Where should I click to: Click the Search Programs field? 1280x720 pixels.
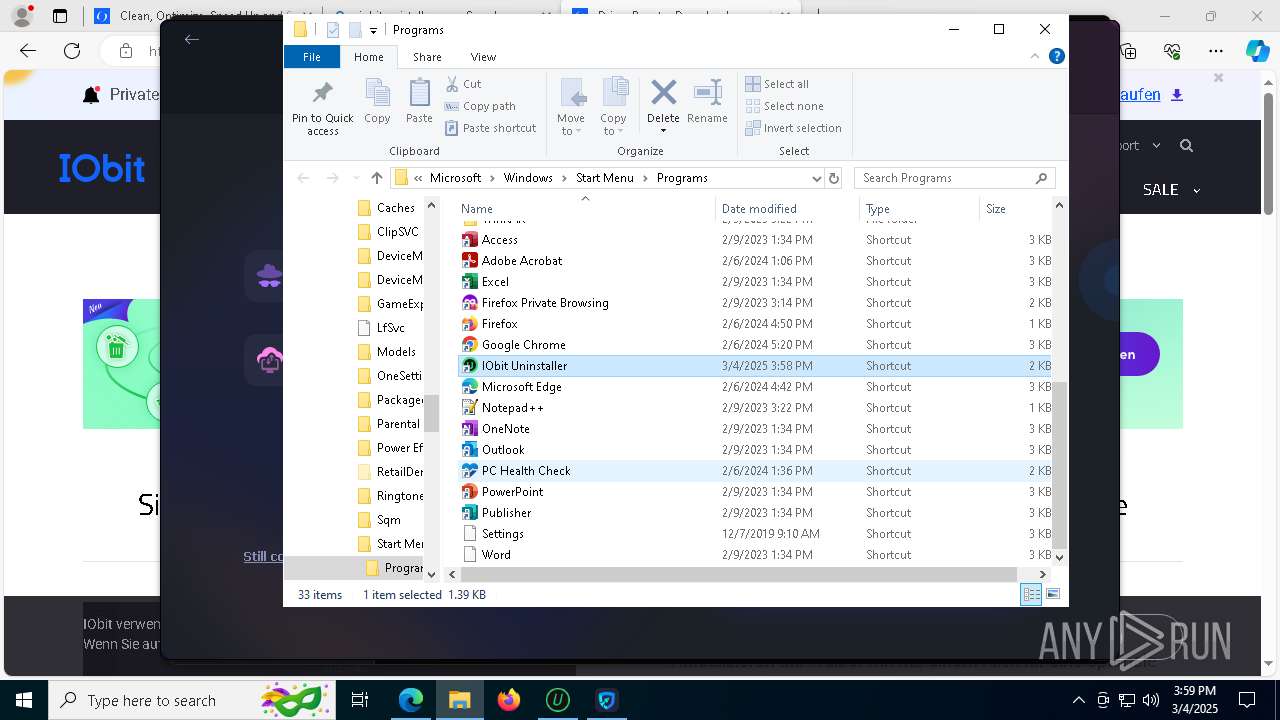955,178
